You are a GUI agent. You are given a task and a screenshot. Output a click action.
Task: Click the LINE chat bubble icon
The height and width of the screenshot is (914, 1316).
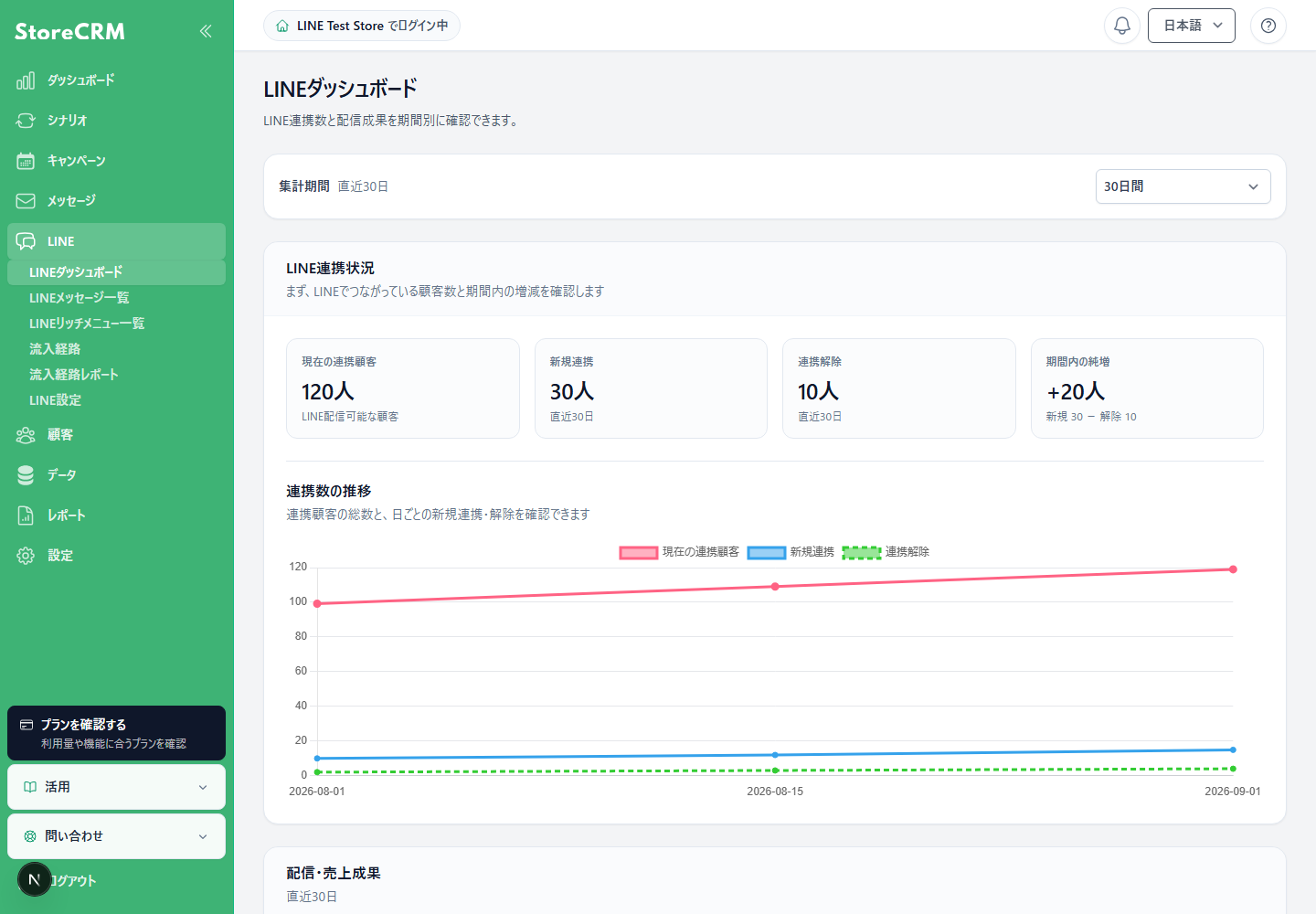26,241
